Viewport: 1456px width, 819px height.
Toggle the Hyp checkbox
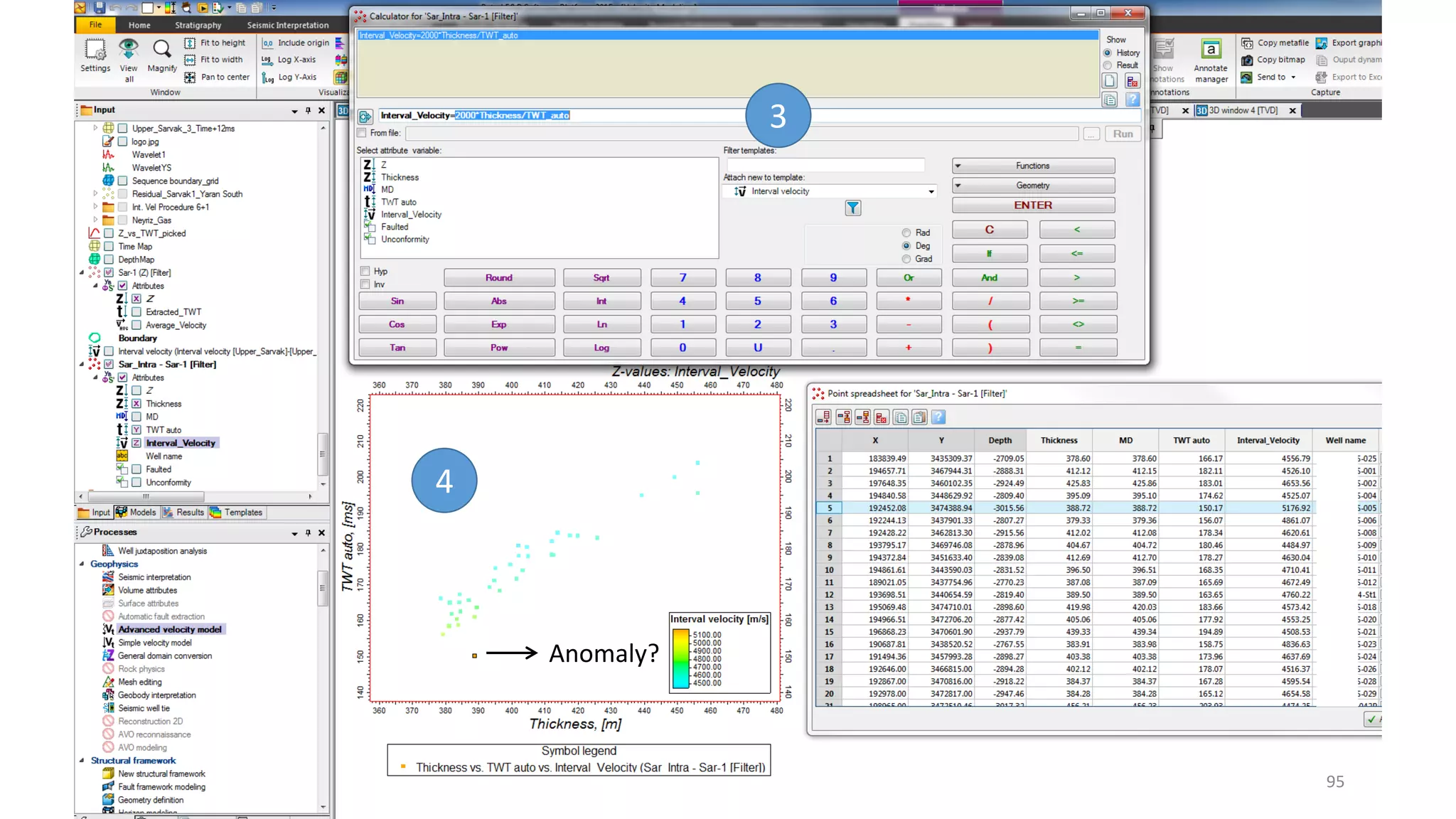tap(365, 271)
